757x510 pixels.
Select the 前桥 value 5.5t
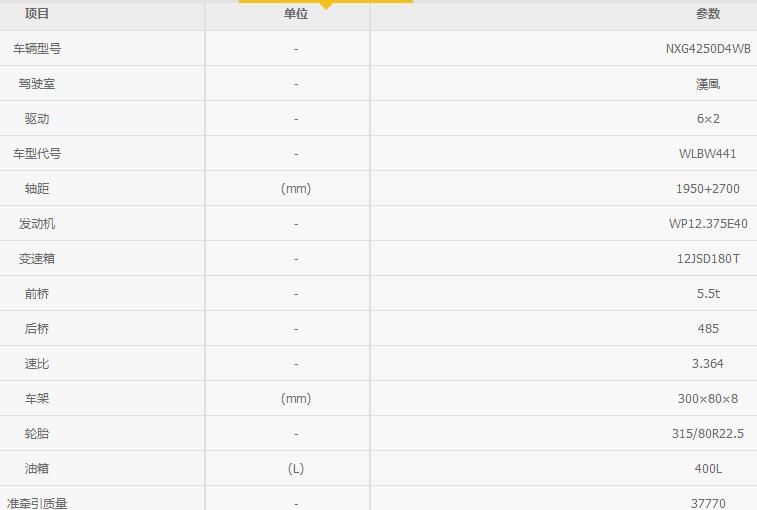(708, 294)
